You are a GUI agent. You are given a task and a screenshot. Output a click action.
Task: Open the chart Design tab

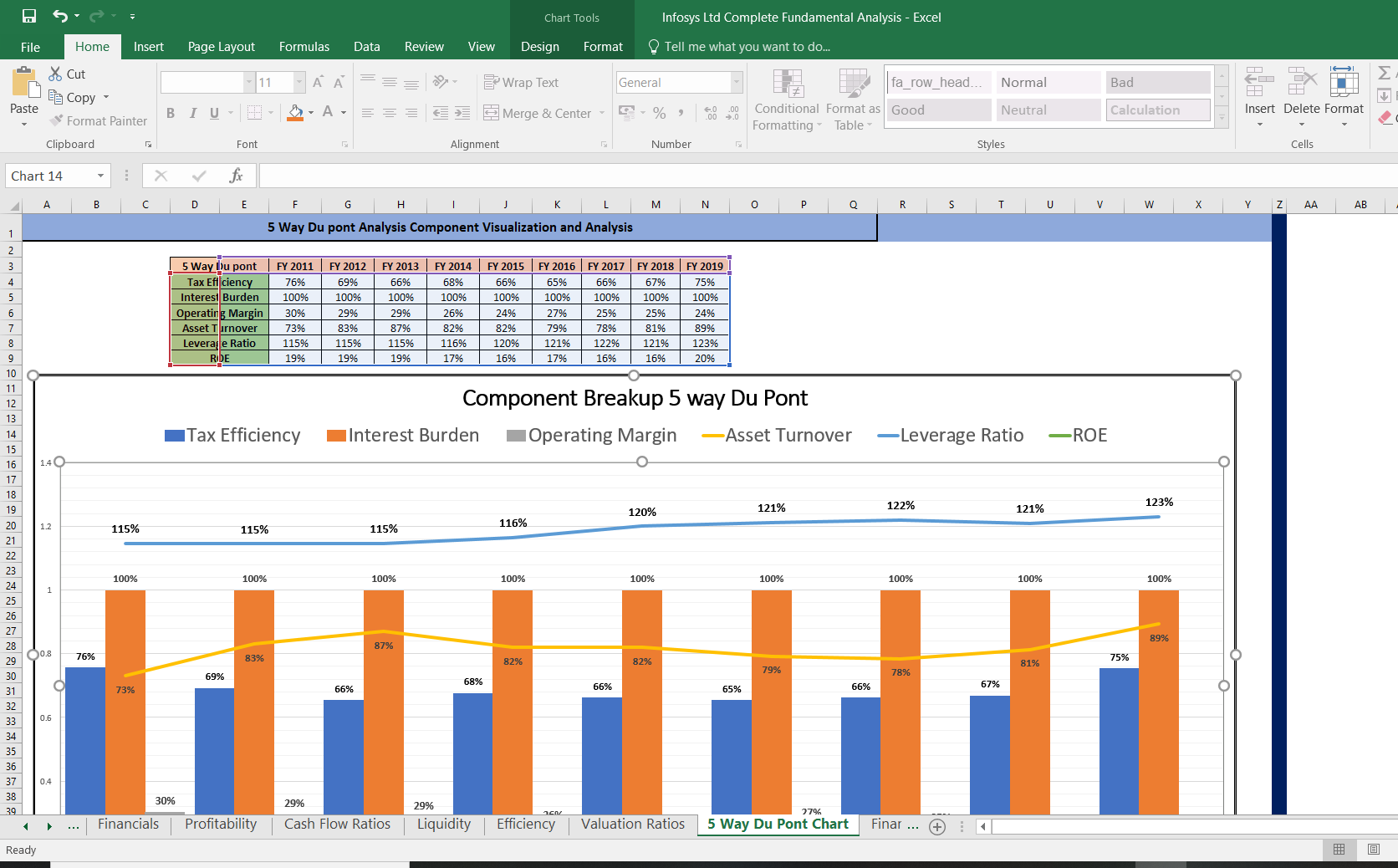[540, 47]
